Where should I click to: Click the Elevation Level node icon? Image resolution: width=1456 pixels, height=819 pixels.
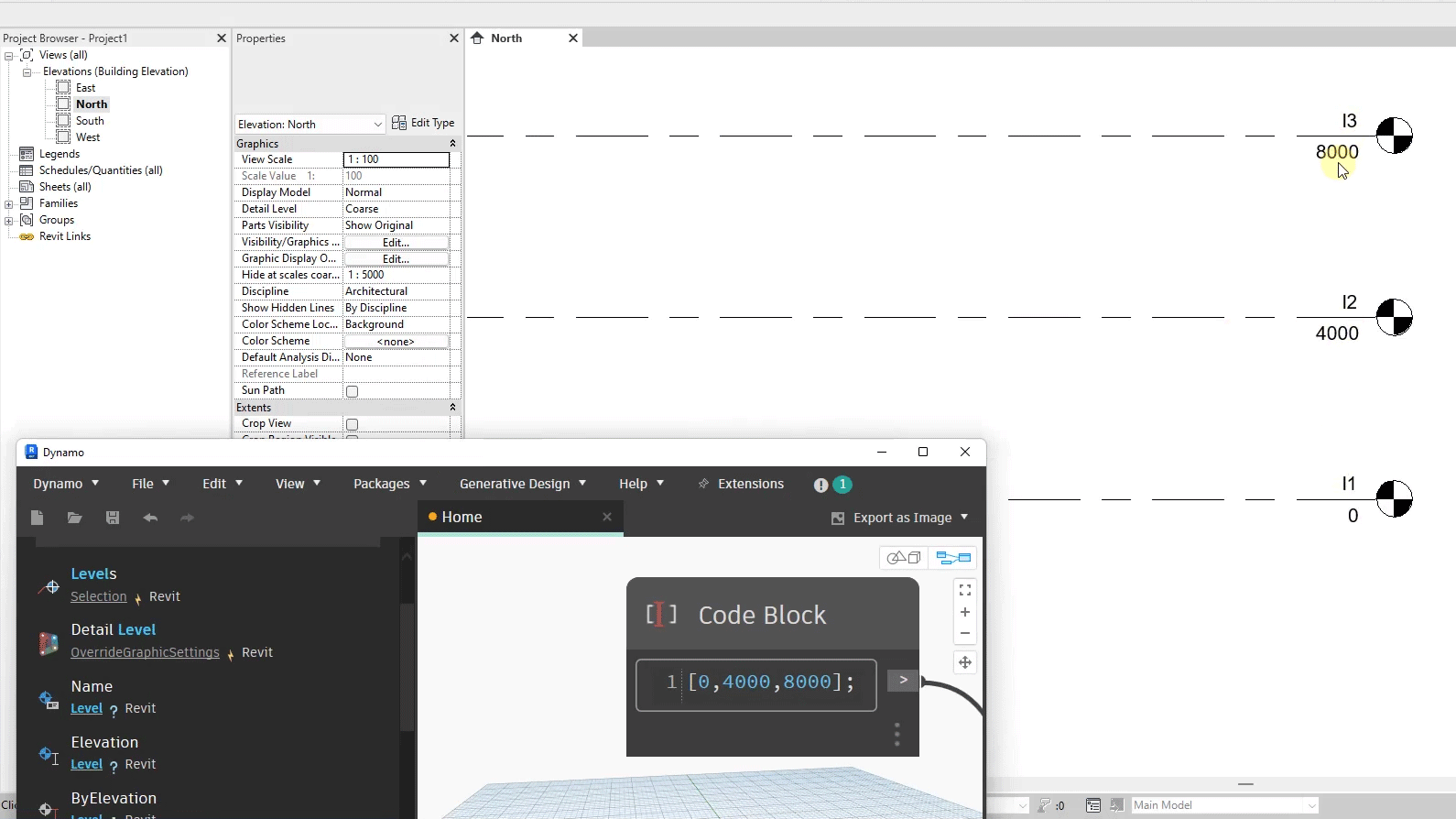(49, 755)
